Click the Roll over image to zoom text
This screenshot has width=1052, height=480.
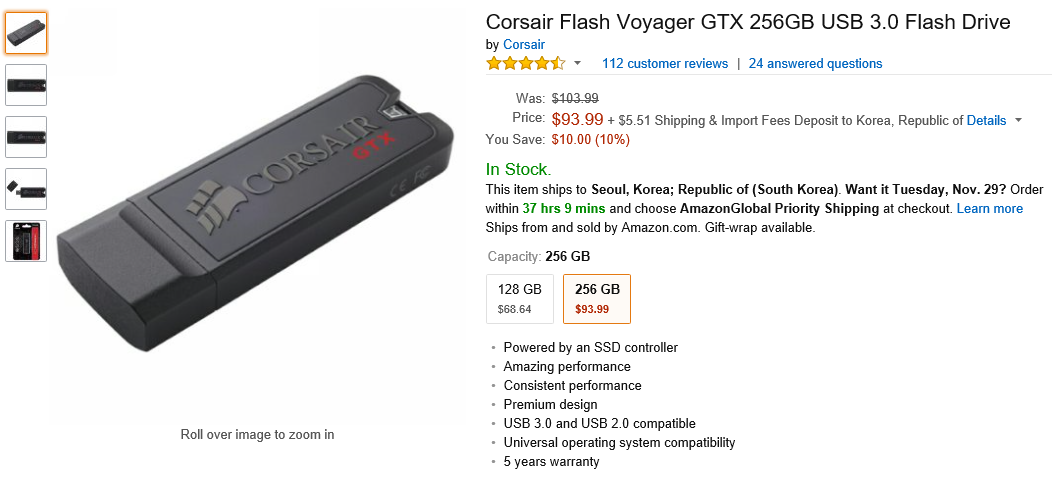(x=257, y=435)
